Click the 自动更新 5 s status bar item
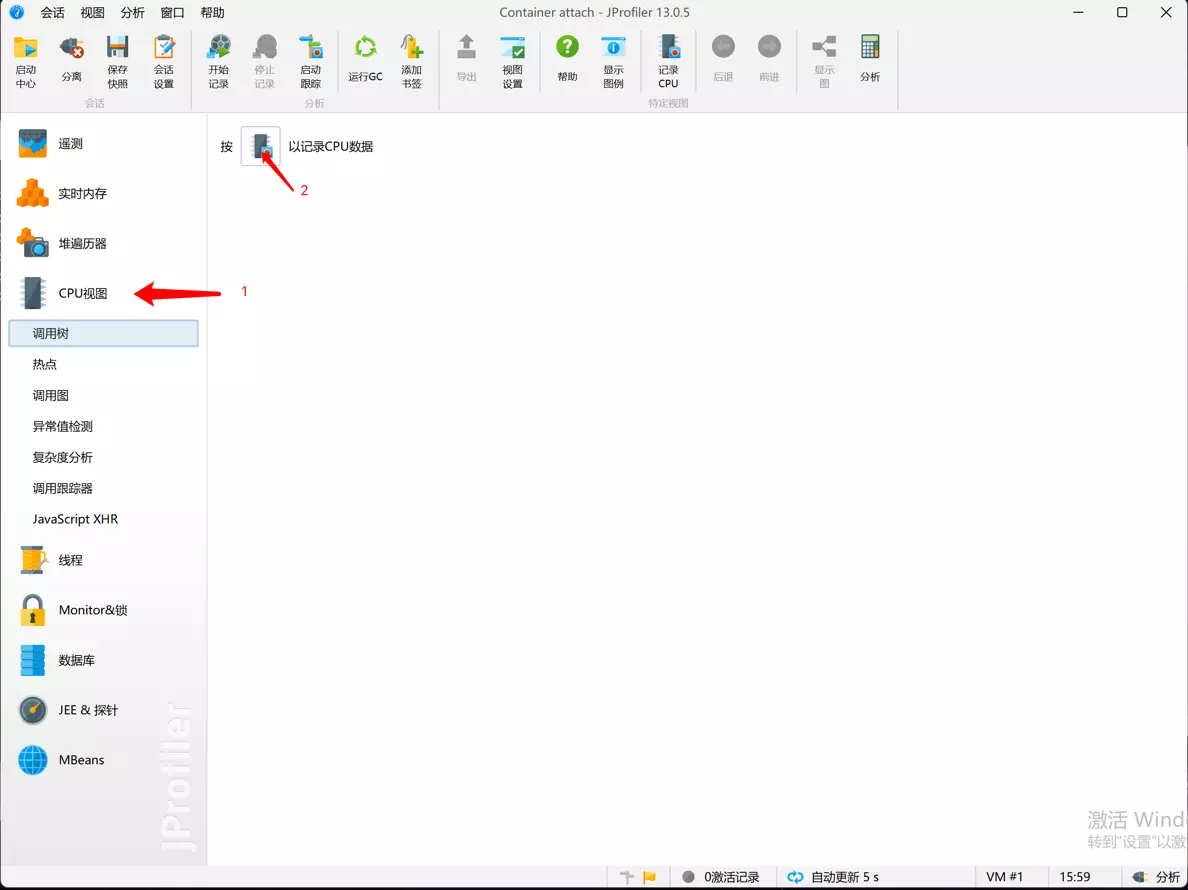The image size is (1188, 890). pyautogui.click(x=833, y=877)
